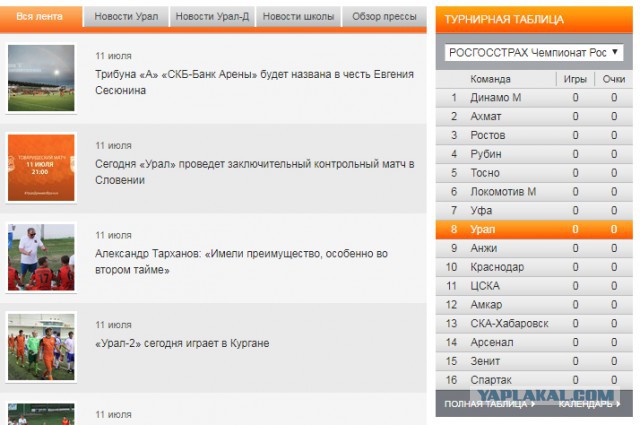The height and width of the screenshot is (425, 640).
Task: Switch to the Вся лента tab
Action: click(41, 17)
